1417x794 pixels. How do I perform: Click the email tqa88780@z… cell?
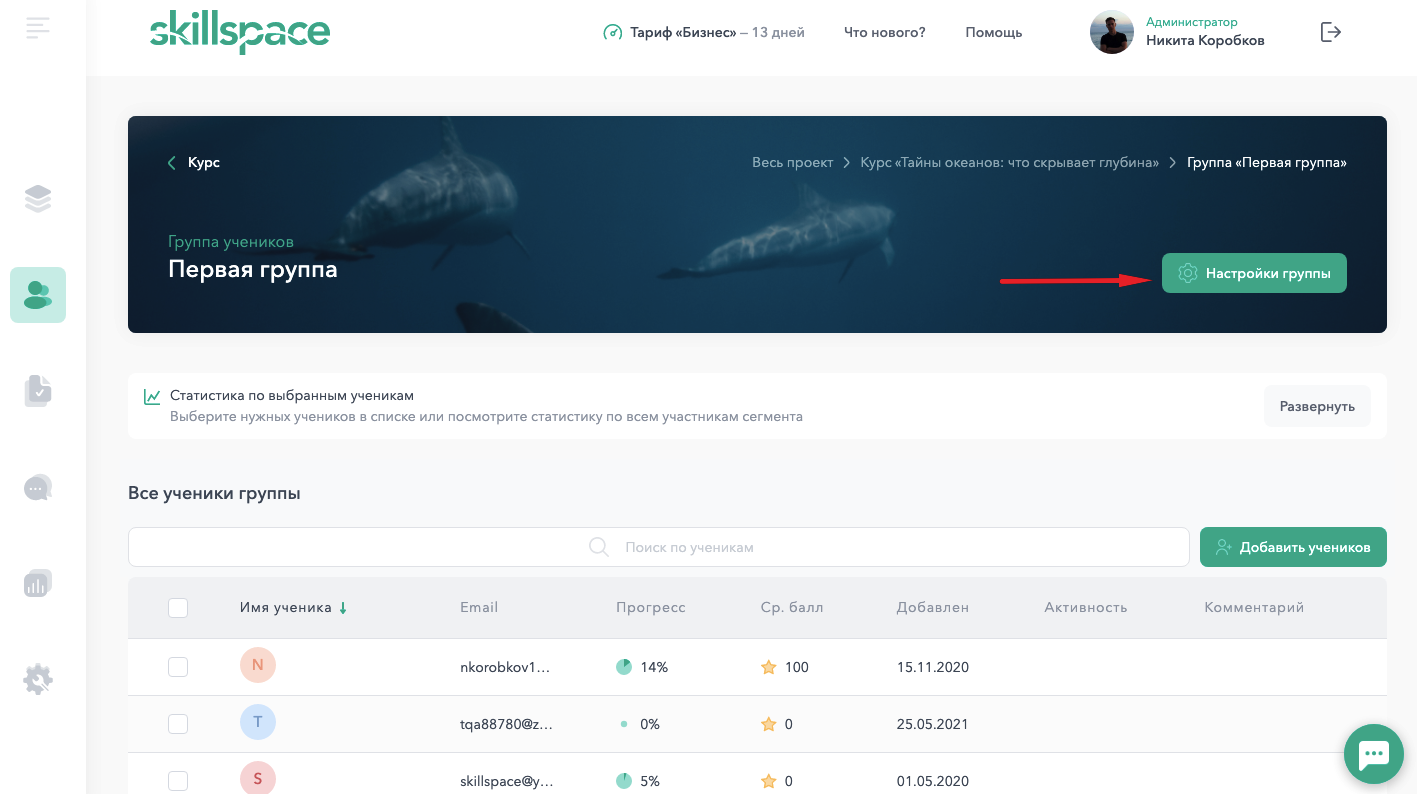pyautogui.click(x=506, y=724)
